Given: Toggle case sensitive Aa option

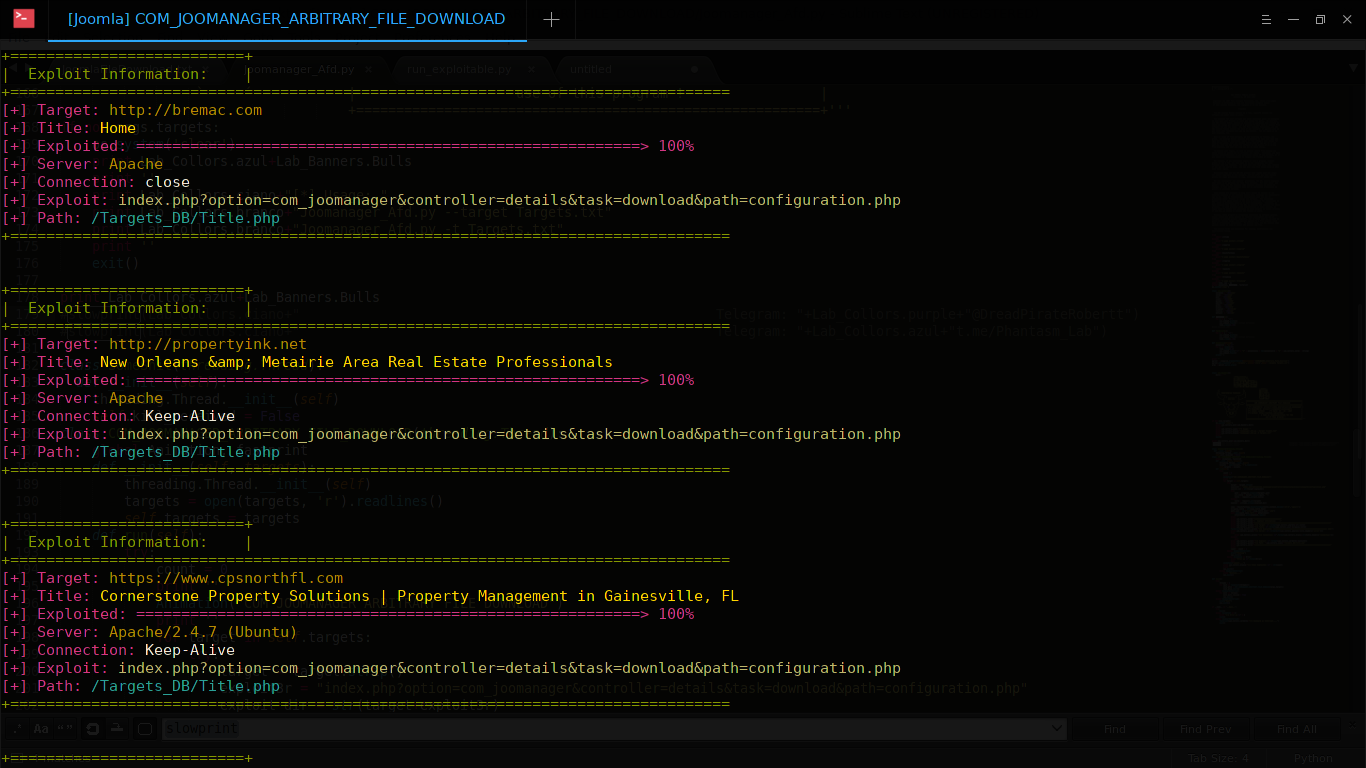Looking at the screenshot, I should (41, 729).
